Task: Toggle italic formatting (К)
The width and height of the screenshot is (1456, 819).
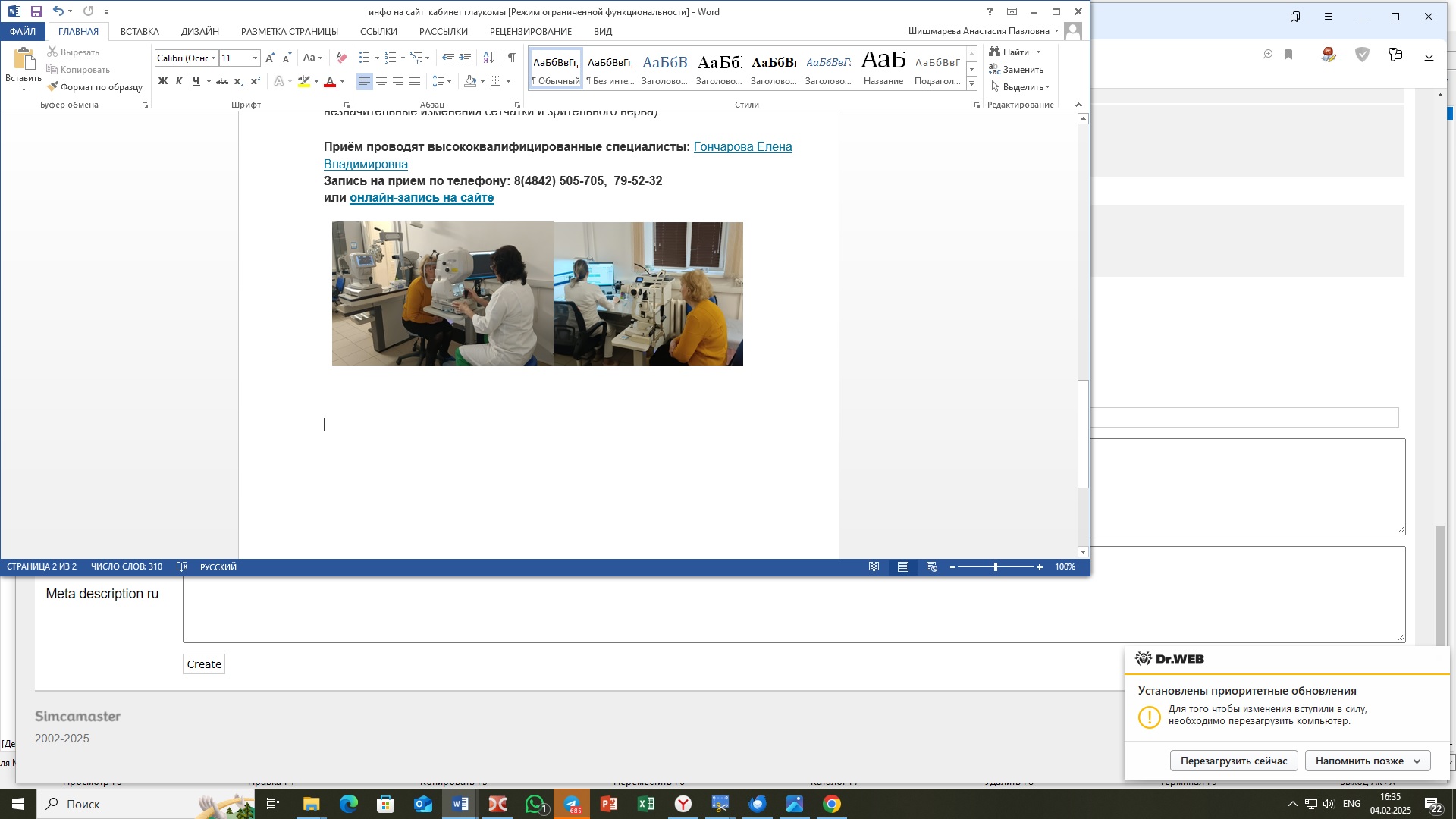Action: click(x=179, y=81)
